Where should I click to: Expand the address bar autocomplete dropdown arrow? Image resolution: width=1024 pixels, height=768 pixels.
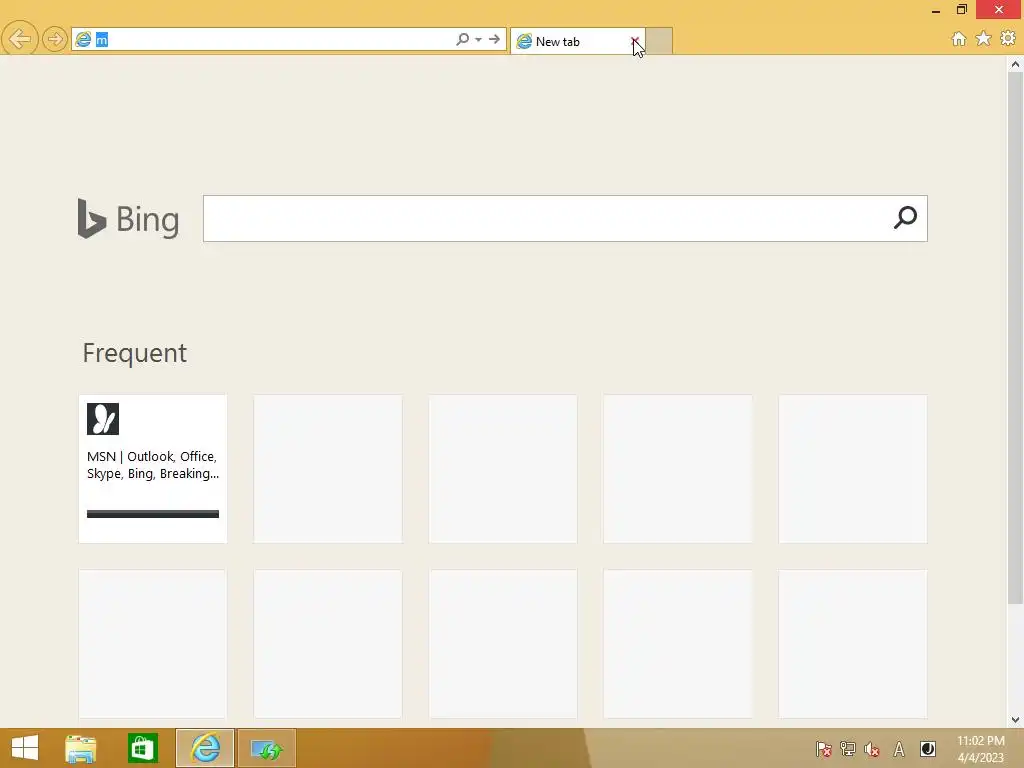pyautogui.click(x=479, y=39)
